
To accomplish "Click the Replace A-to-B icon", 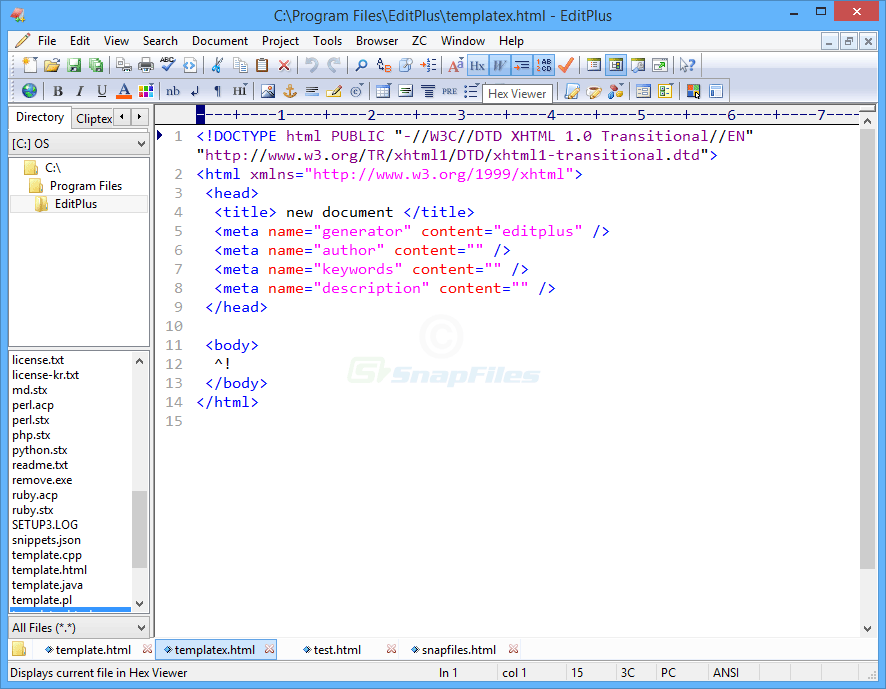I will (384, 65).
